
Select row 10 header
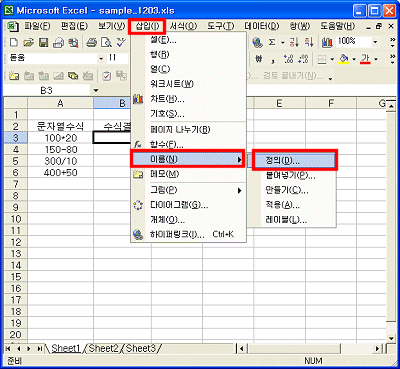coord(16,219)
